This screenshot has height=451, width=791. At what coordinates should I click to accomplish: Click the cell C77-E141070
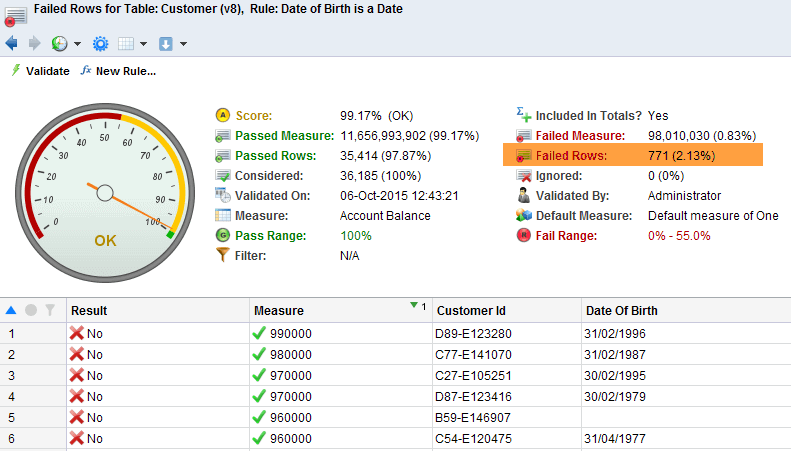(x=506, y=355)
